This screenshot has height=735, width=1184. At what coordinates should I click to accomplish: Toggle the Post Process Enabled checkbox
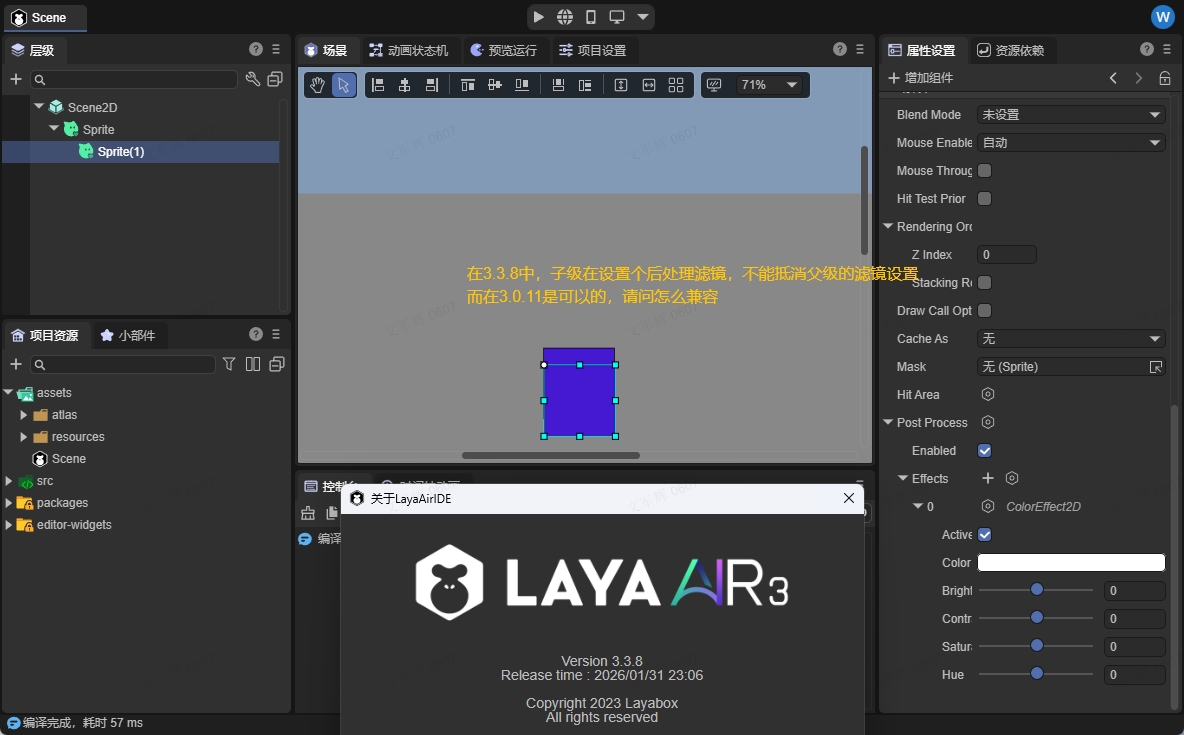[x=984, y=451]
